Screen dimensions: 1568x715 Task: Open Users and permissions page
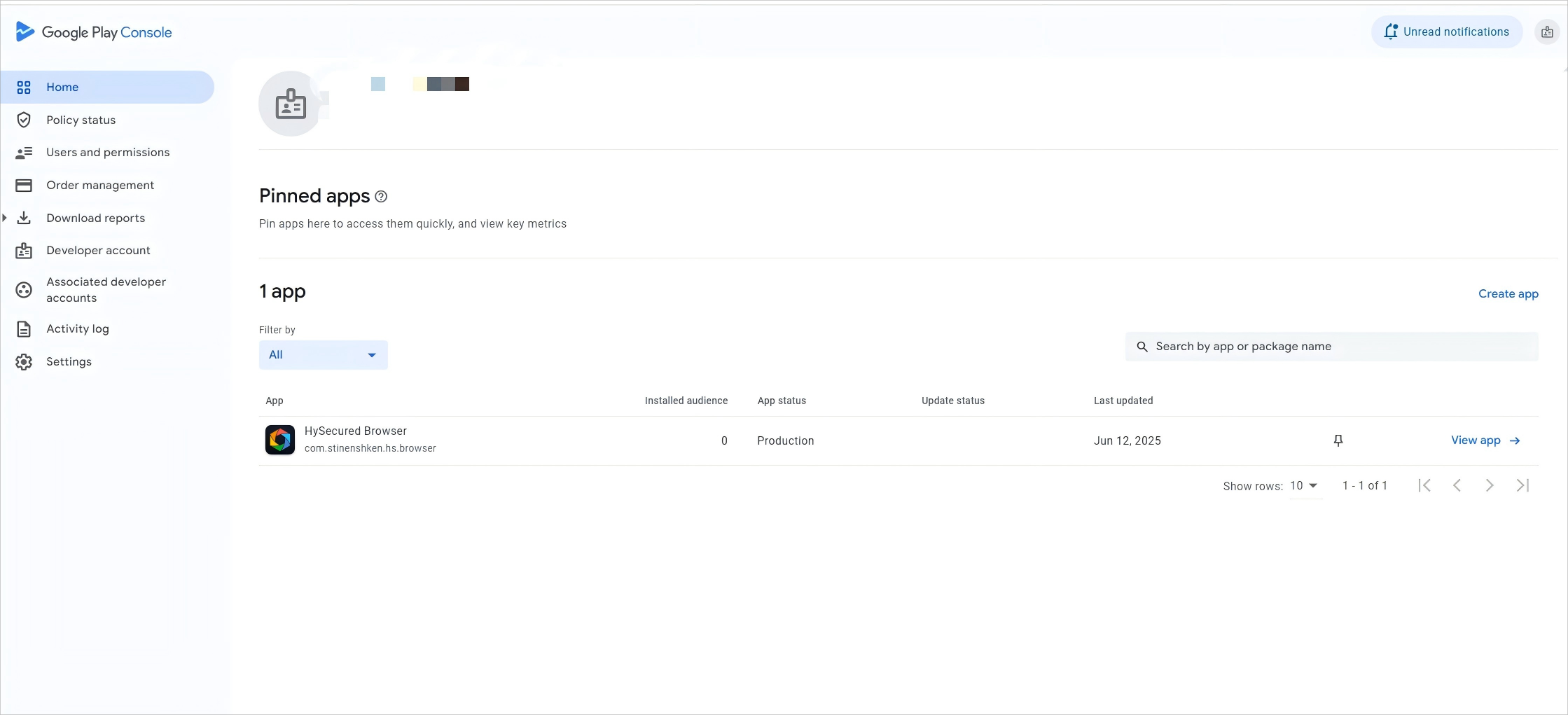pyautogui.click(x=108, y=153)
